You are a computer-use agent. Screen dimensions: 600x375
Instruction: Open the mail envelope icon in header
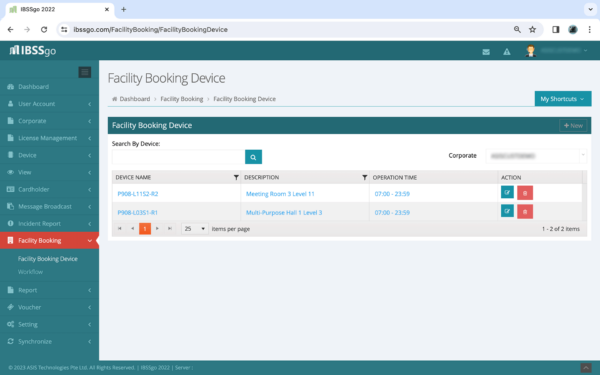point(486,52)
